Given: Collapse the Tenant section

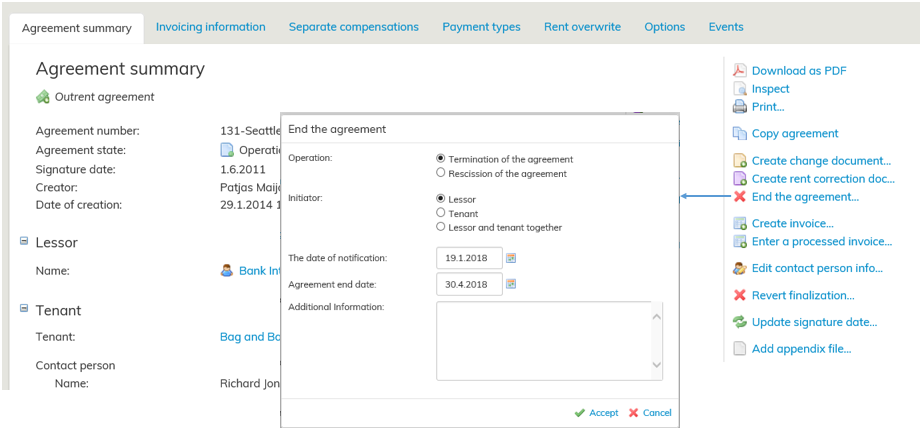Looking at the screenshot, I should pos(23,308).
